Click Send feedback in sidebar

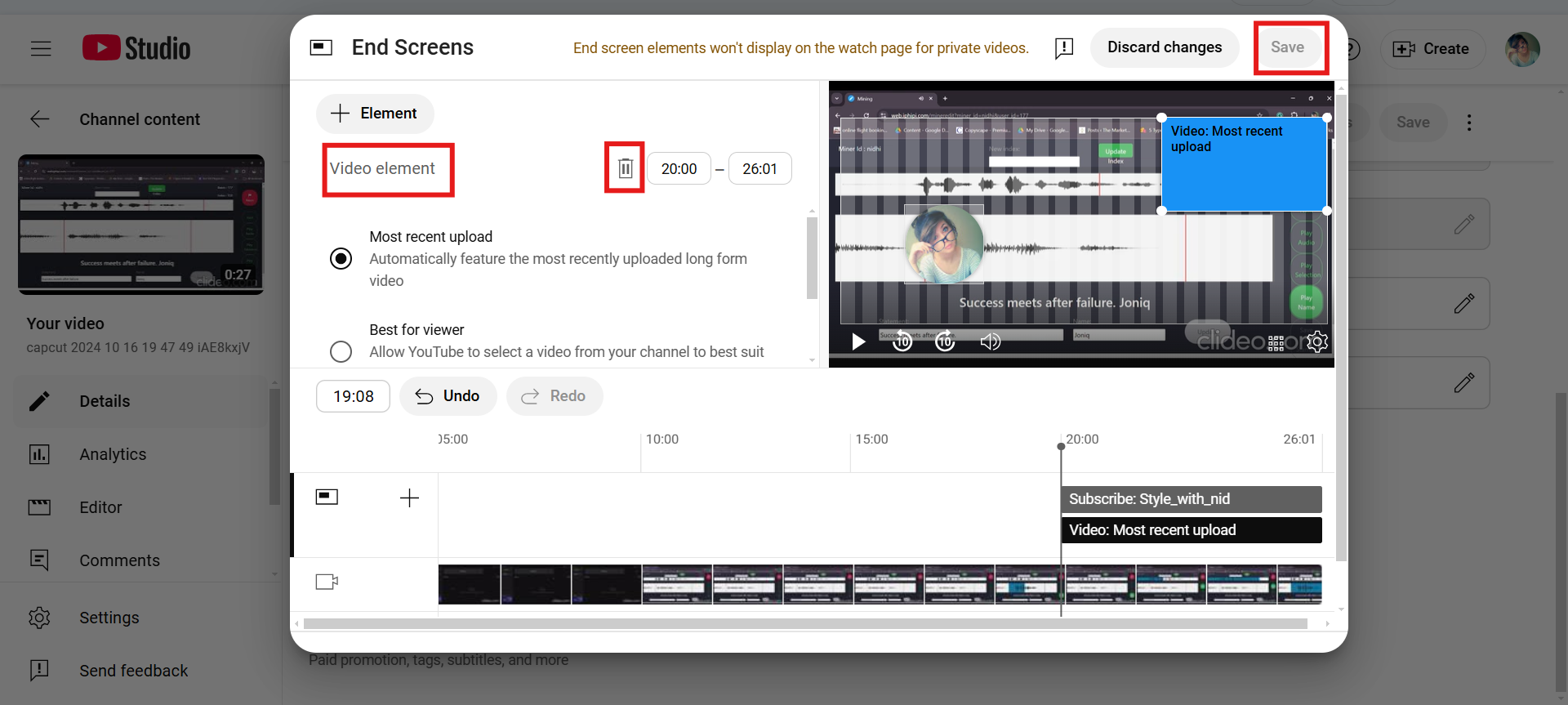140,671
